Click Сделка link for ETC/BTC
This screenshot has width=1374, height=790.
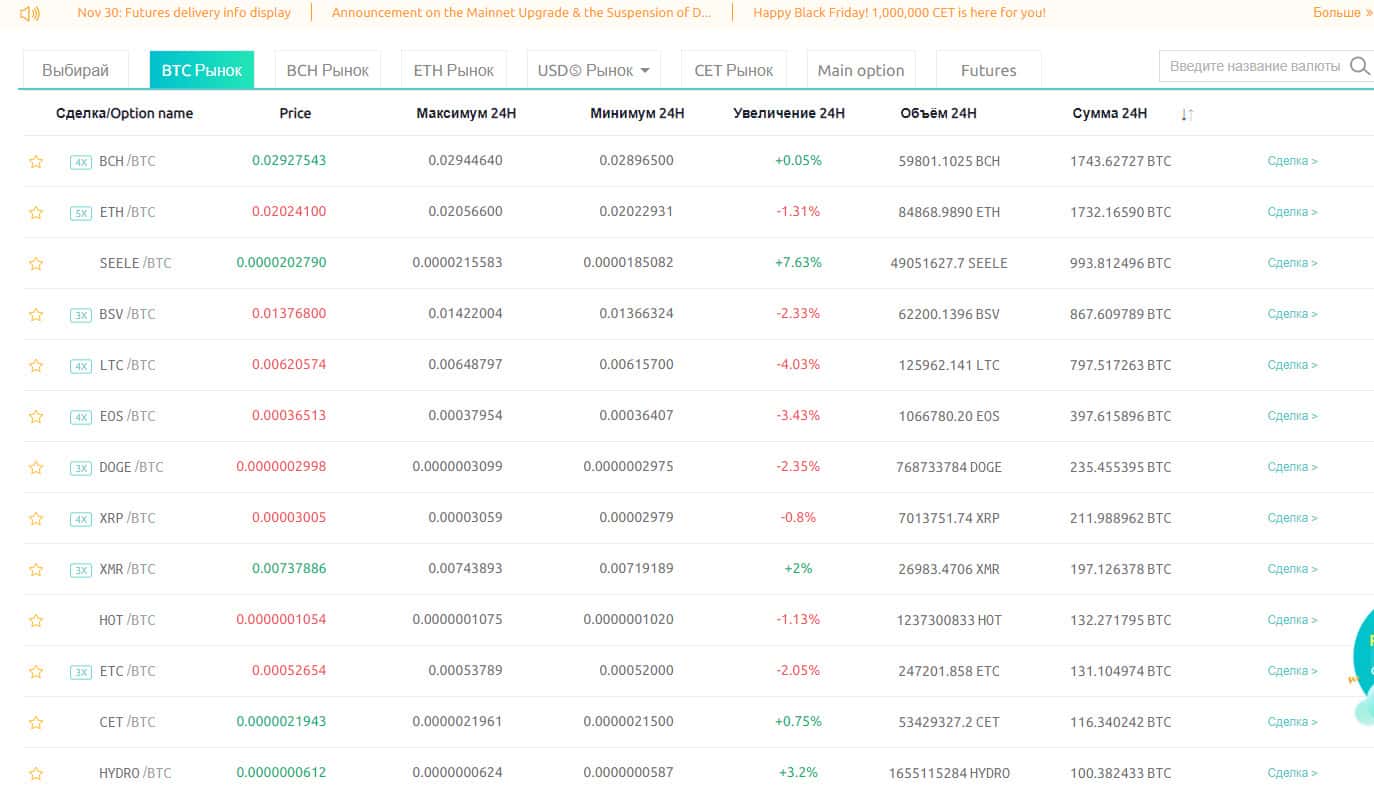point(1292,671)
